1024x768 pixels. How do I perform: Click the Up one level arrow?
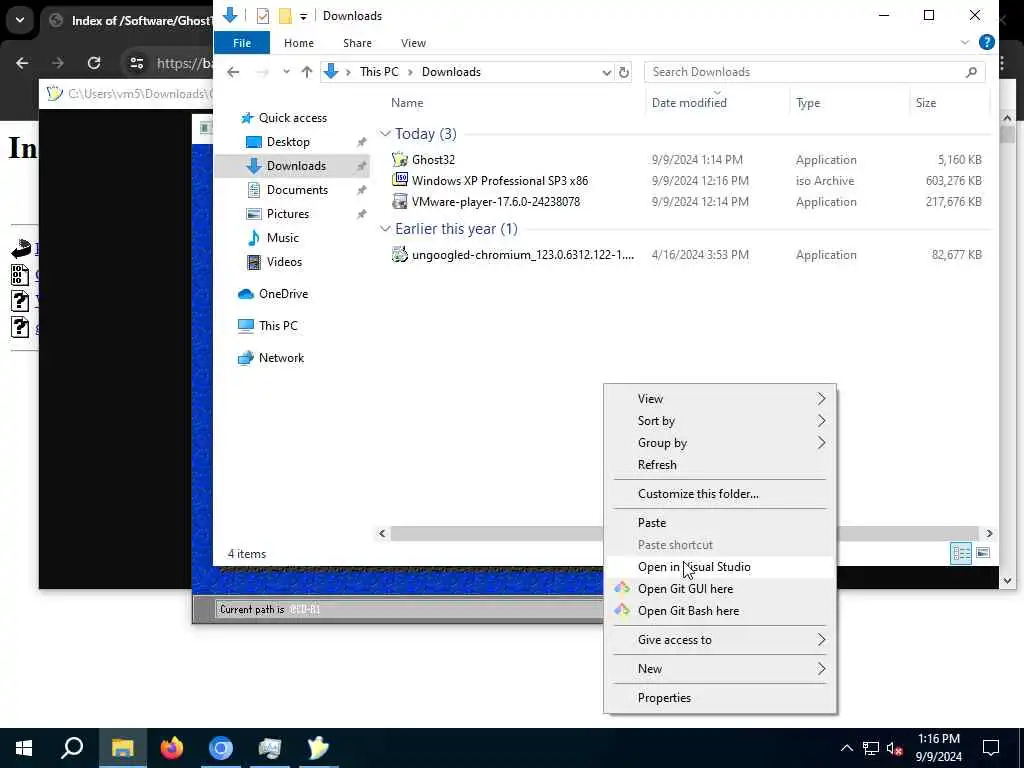click(x=307, y=72)
